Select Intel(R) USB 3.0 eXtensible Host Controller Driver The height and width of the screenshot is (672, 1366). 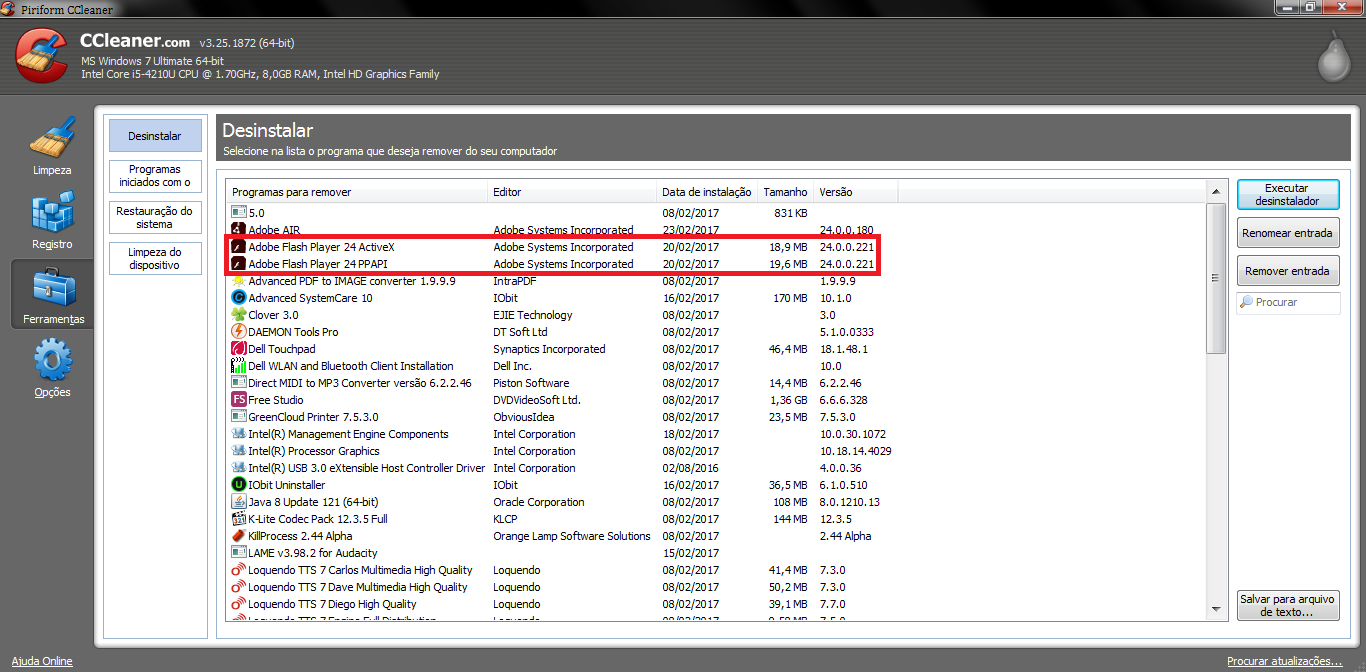pyautogui.click(x=366, y=468)
